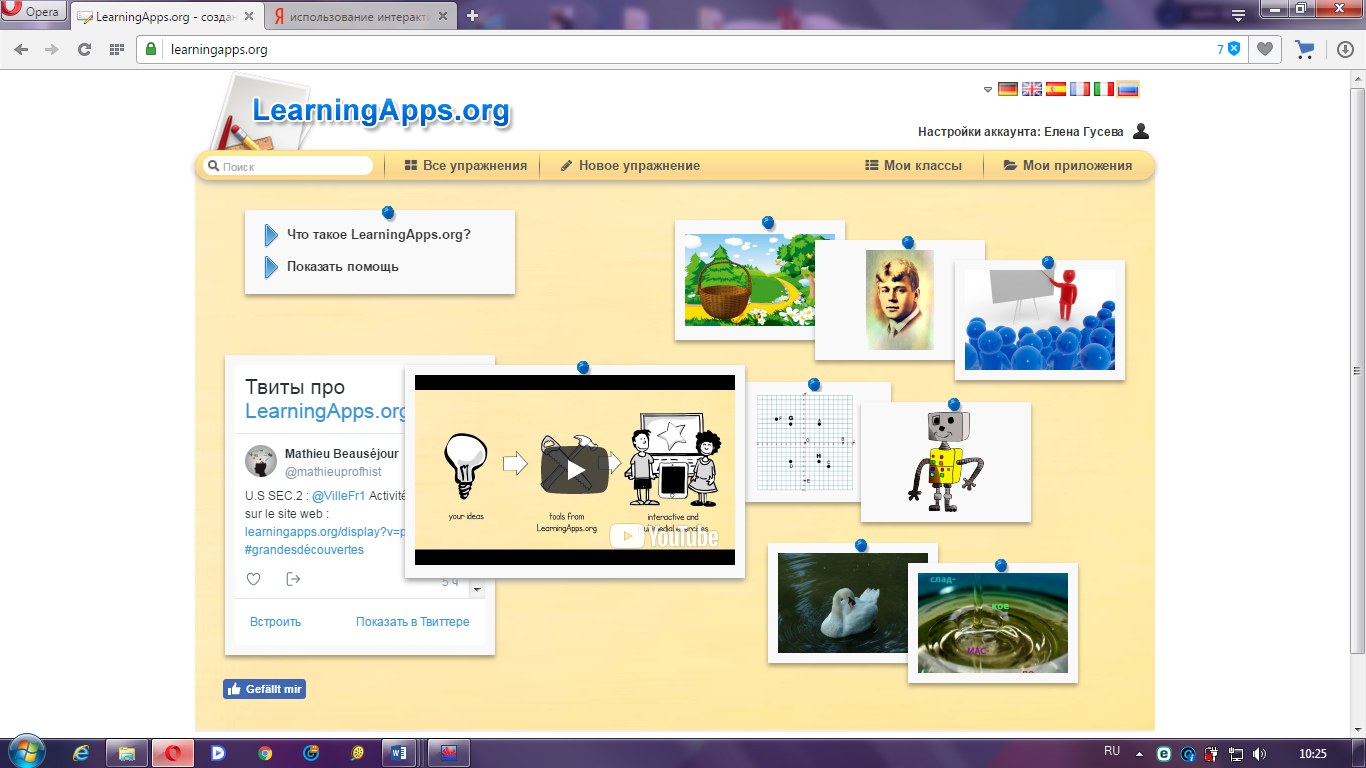Screen dimensions: 1366x768
Task: Click Что такое LearningApps.org? link
Action: tap(378, 235)
